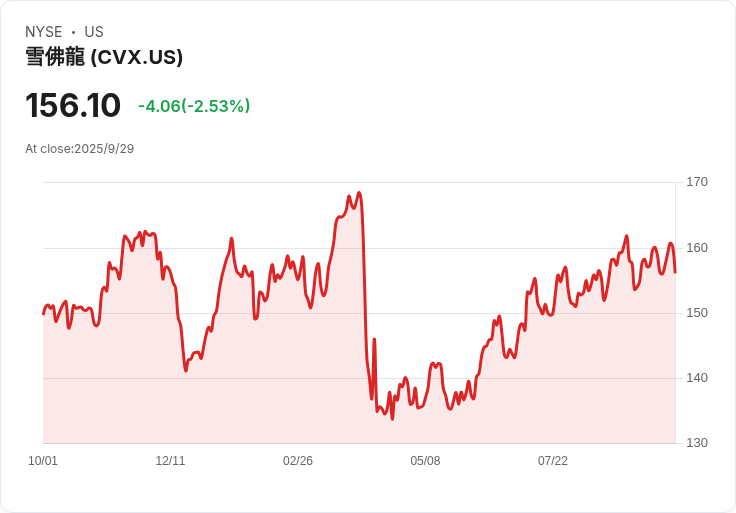
Task: Click the 170 price axis label
Action: pyautogui.click(x=697, y=182)
